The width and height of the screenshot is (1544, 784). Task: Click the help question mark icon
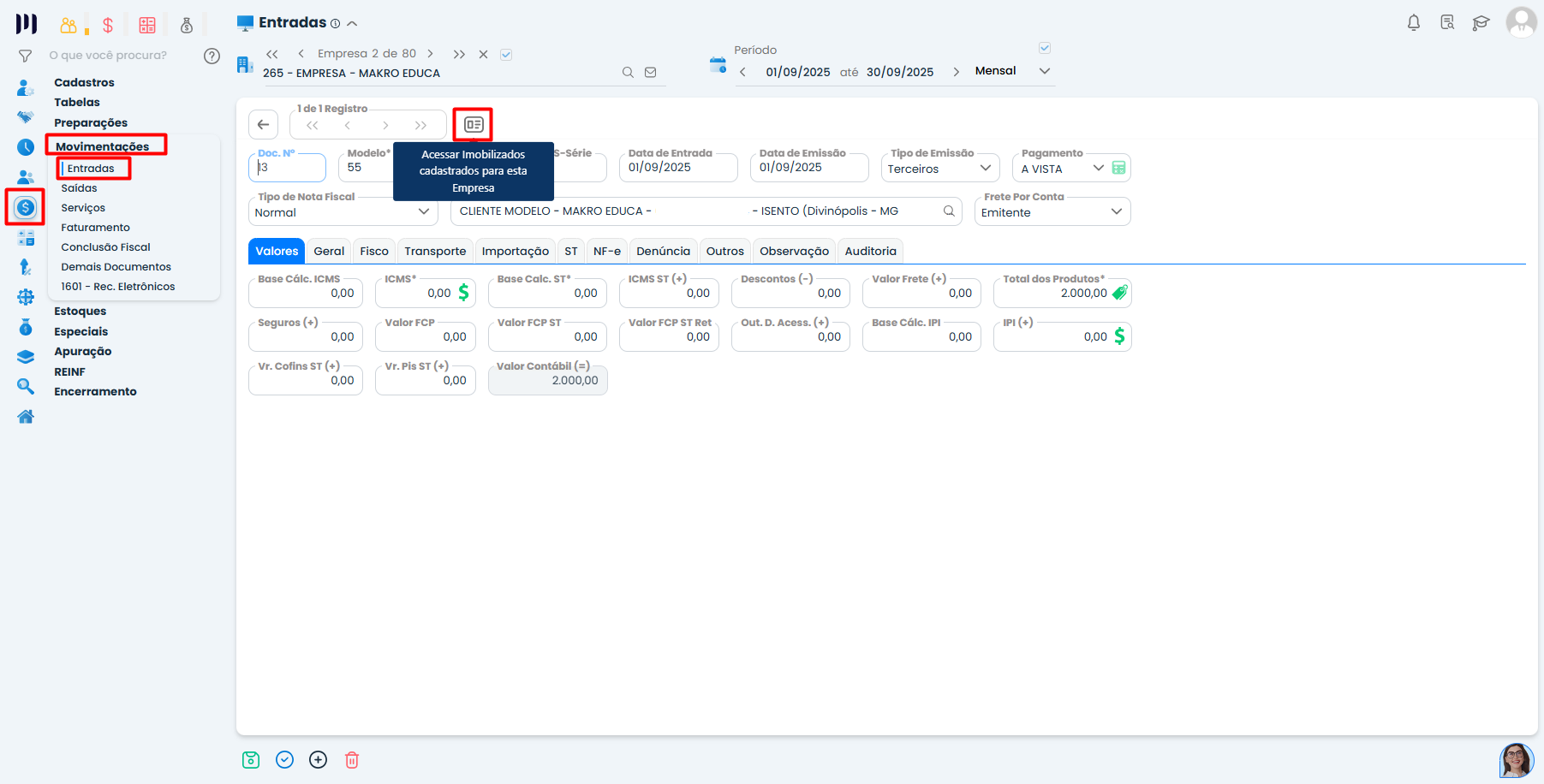tap(212, 56)
